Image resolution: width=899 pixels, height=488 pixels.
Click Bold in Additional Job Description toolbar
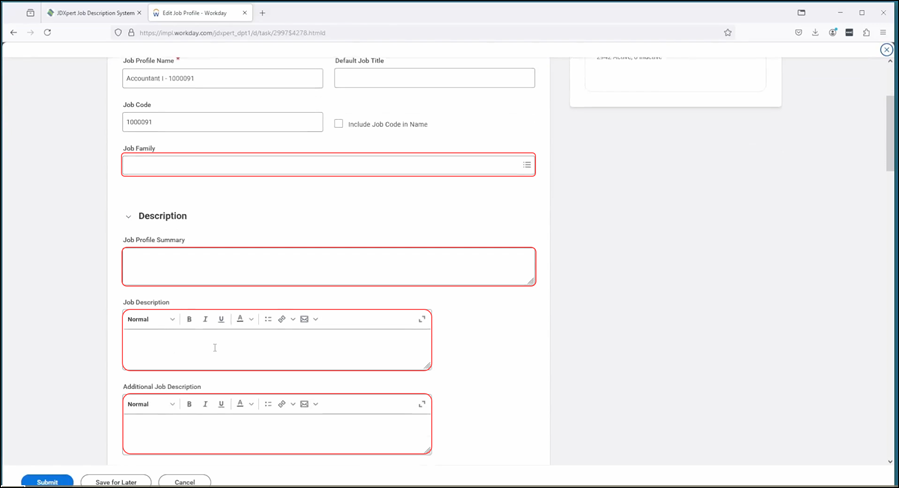189,405
